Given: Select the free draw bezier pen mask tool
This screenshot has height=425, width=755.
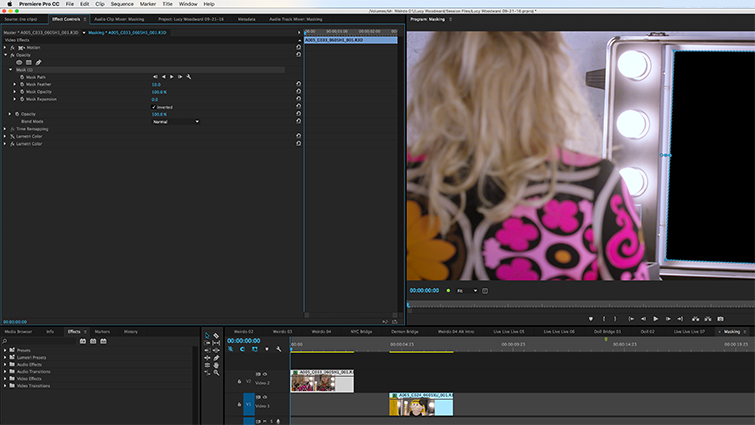Looking at the screenshot, I should coord(39,63).
